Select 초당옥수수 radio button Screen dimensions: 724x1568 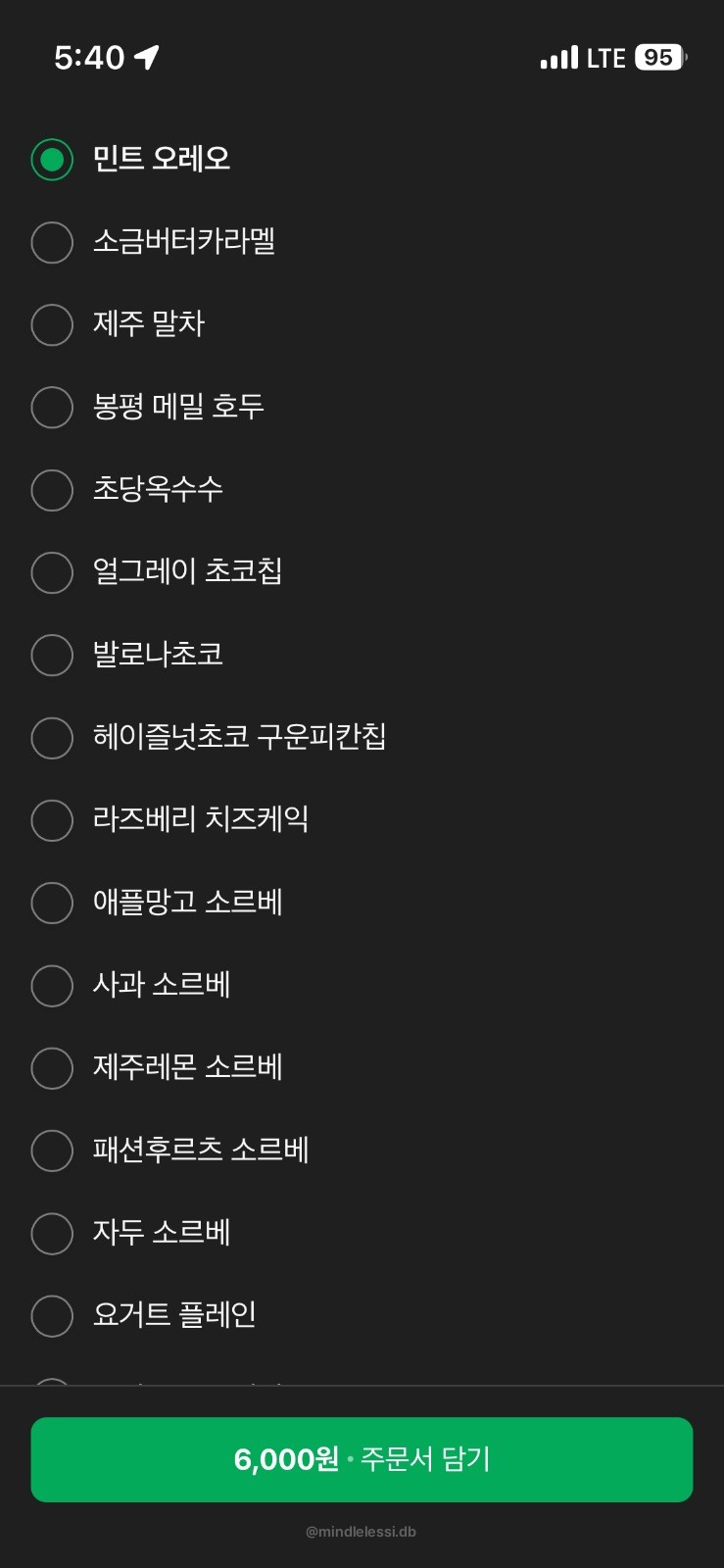52,490
